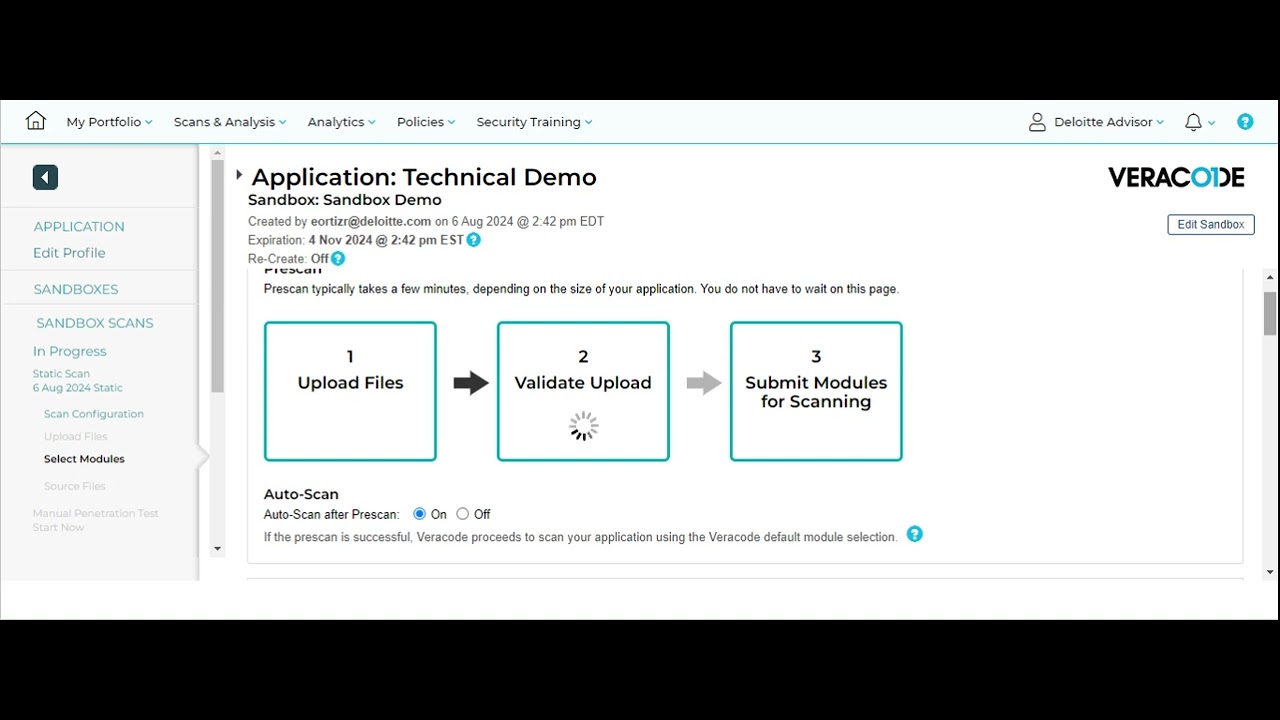
Task: Click the main panel scrollbar thumb
Action: coord(1270,313)
